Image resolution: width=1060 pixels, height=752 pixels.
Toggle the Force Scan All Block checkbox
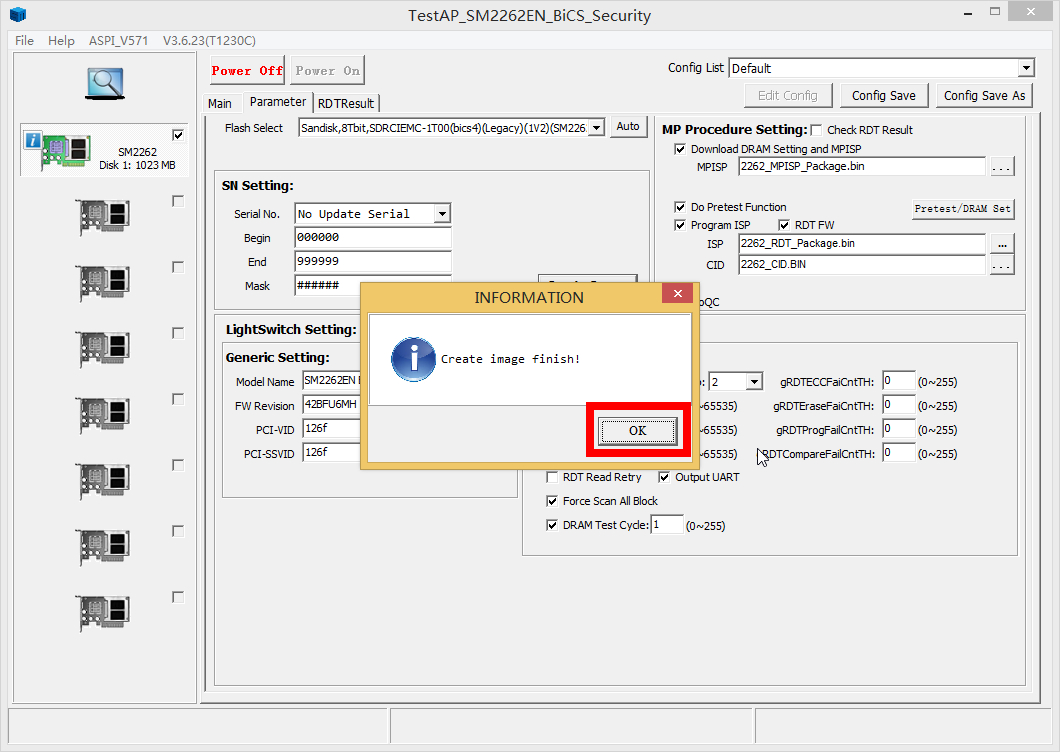pyautogui.click(x=552, y=501)
